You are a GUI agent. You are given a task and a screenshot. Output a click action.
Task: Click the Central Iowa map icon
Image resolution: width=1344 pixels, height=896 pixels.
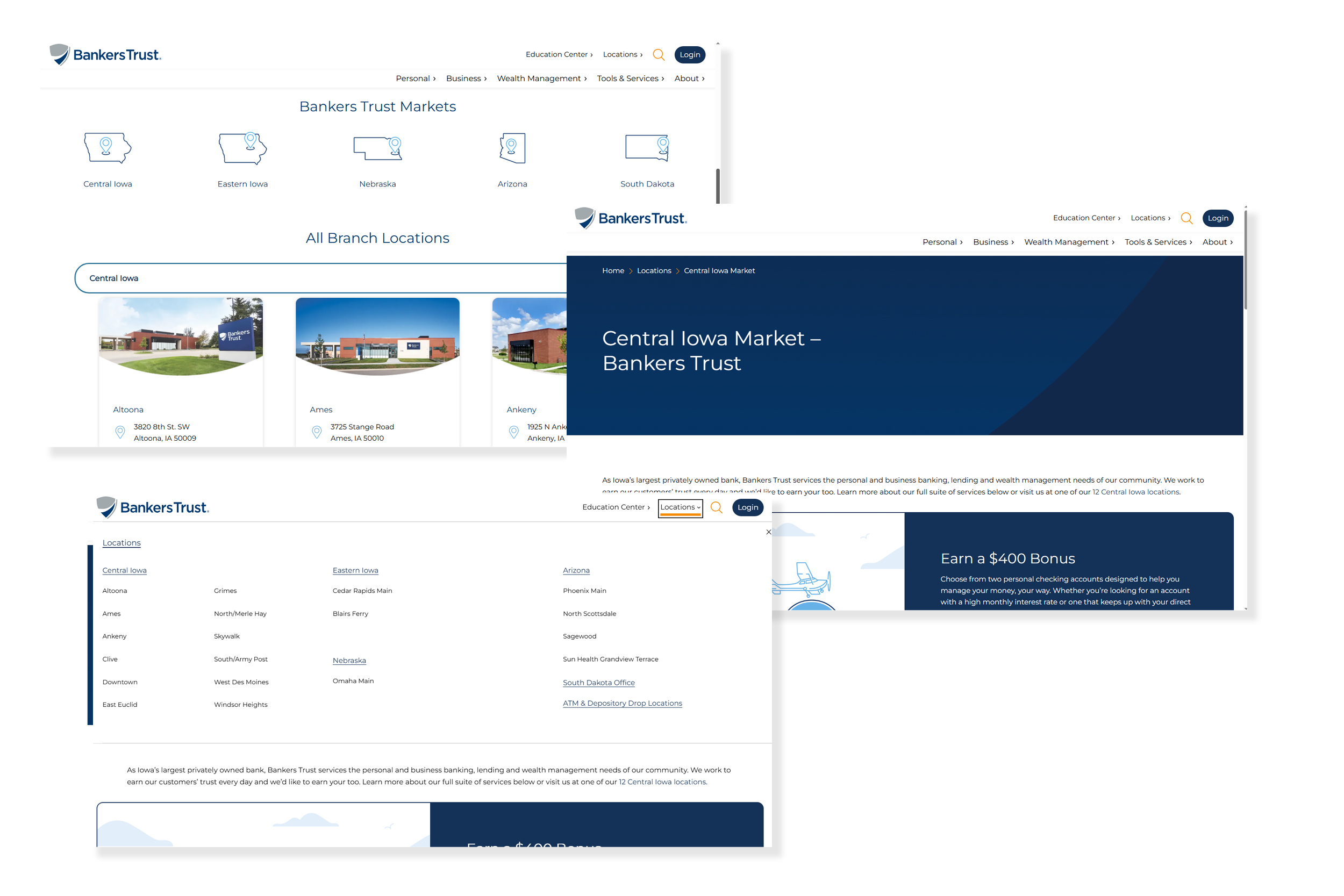pos(108,148)
